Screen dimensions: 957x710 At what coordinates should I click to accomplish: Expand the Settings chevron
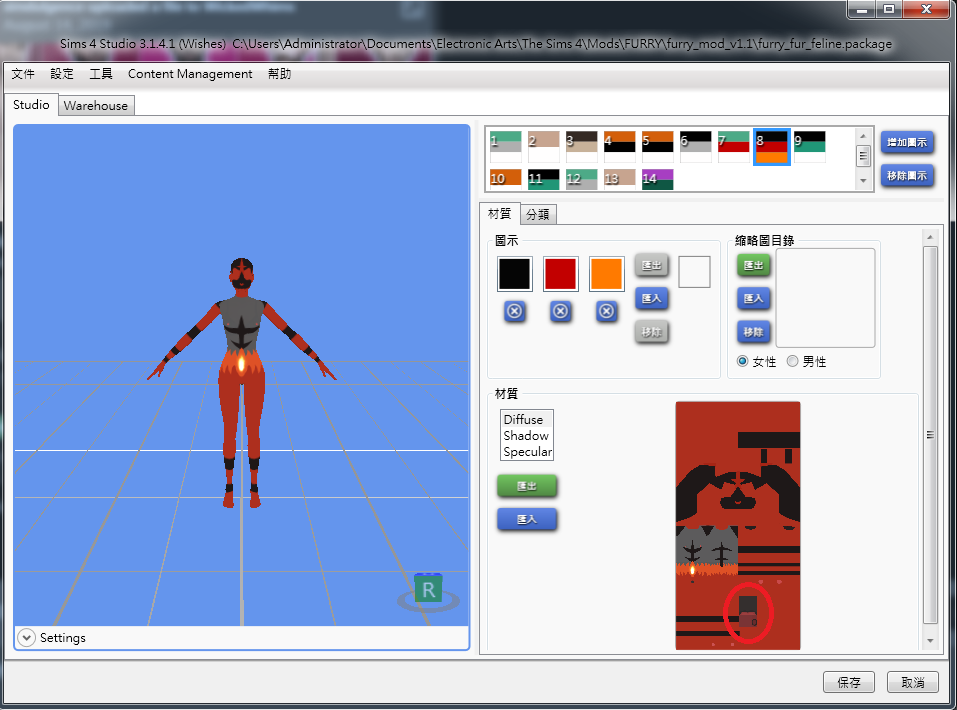pos(26,637)
